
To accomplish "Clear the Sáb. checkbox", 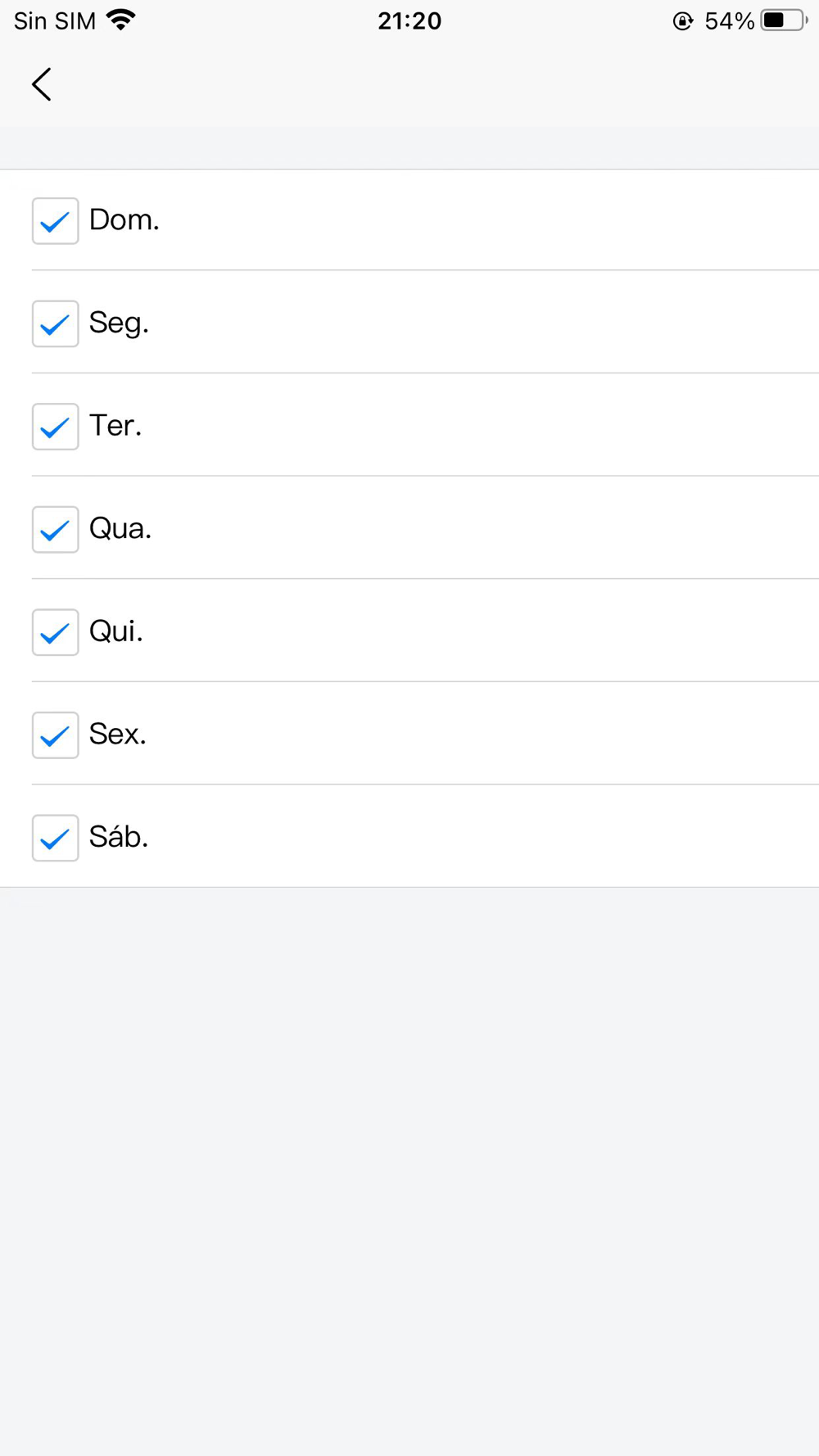I will point(56,838).
